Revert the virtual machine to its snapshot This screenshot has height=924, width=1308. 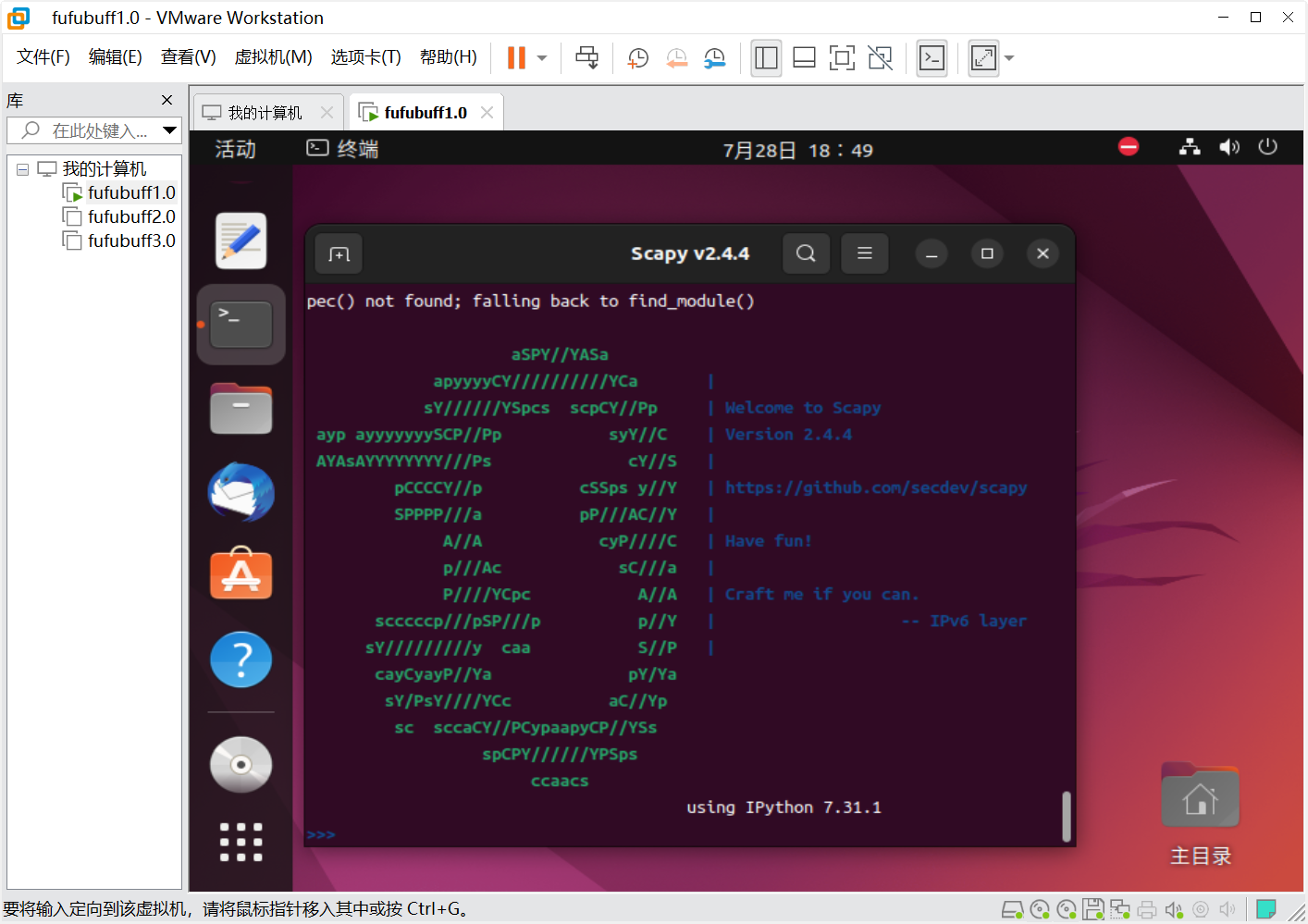tap(676, 58)
